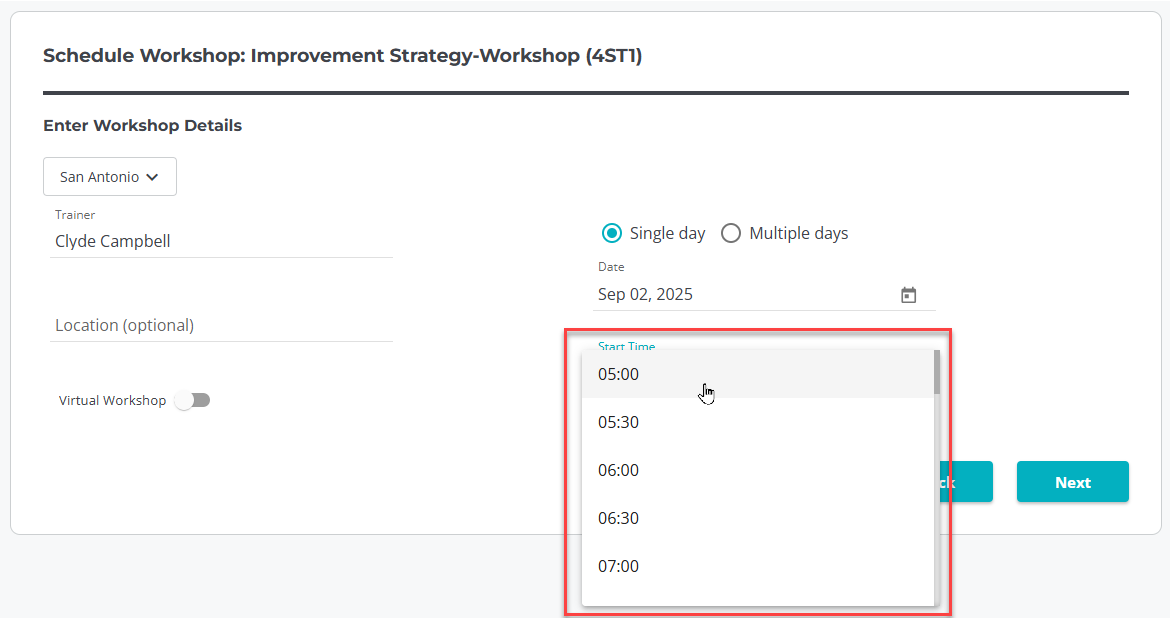Enable the Virtual Workshop toggle switch
The image size is (1170, 618).
[192, 401]
